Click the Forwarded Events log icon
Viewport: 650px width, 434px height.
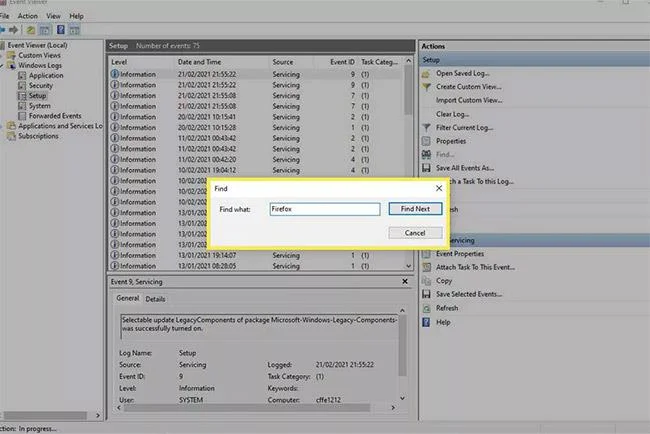click(22, 116)
